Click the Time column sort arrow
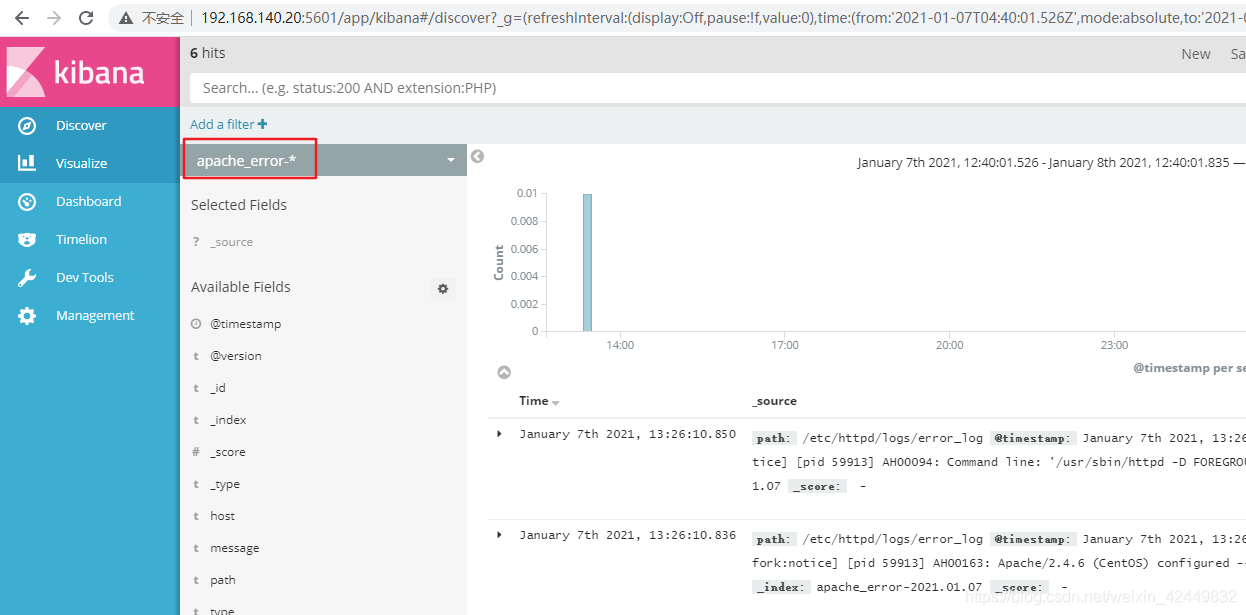 (x=556, y=402)
